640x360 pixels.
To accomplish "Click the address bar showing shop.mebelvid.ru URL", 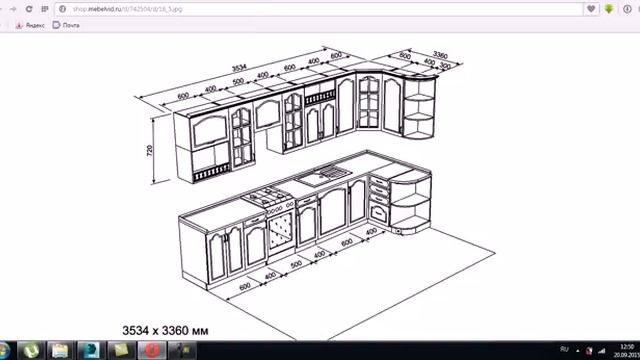I will pyautogui.click(x=318, y=9).
